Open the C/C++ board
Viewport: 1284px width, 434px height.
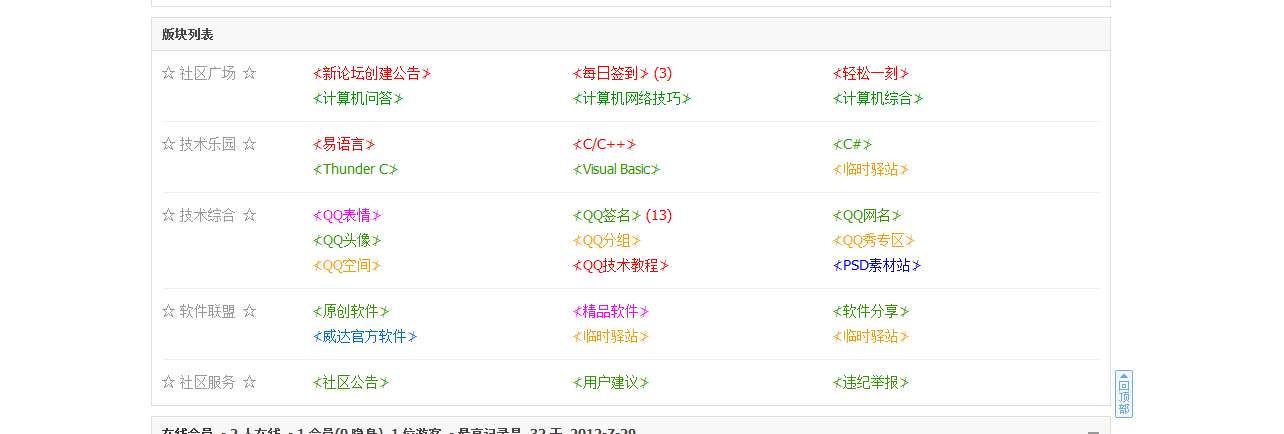coord(605,144)
